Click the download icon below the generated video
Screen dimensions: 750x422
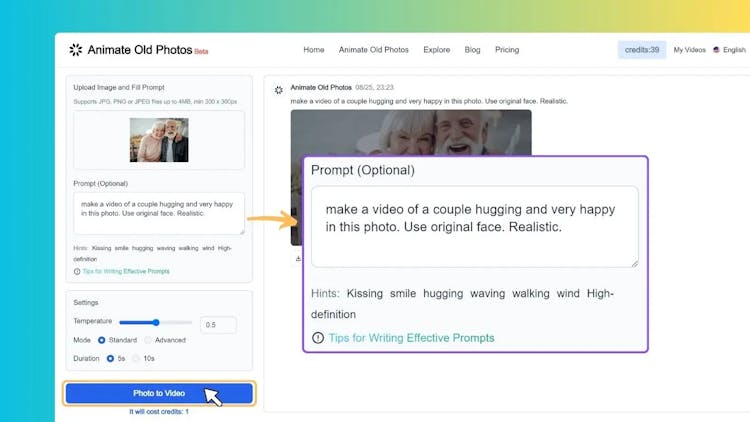[297, 258]
